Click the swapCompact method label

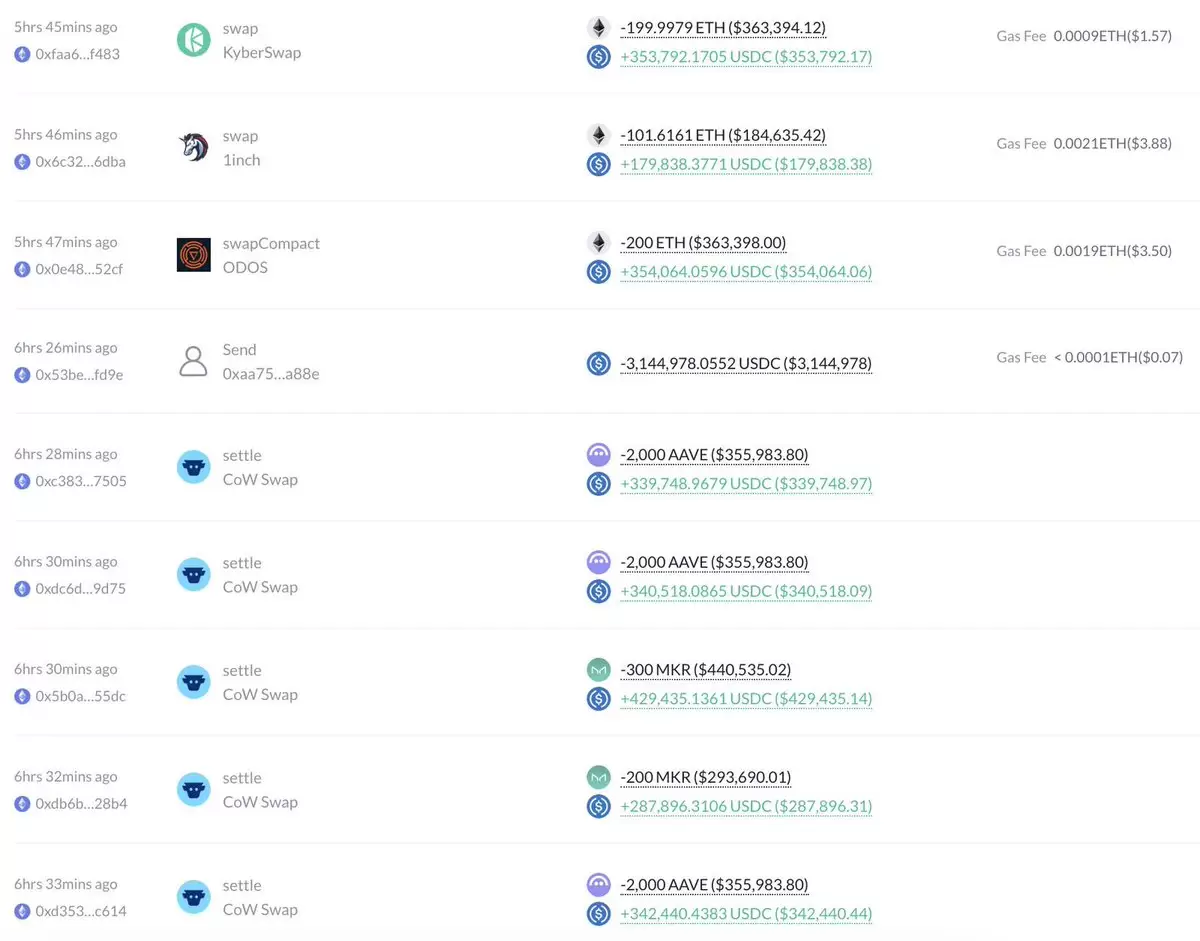[271, 243]
